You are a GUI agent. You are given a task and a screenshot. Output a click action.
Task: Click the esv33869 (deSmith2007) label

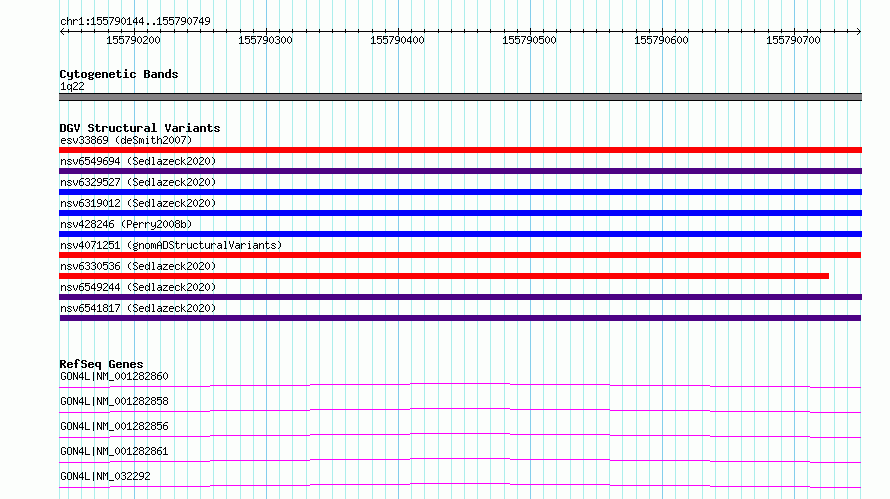[x=126, y=140]
